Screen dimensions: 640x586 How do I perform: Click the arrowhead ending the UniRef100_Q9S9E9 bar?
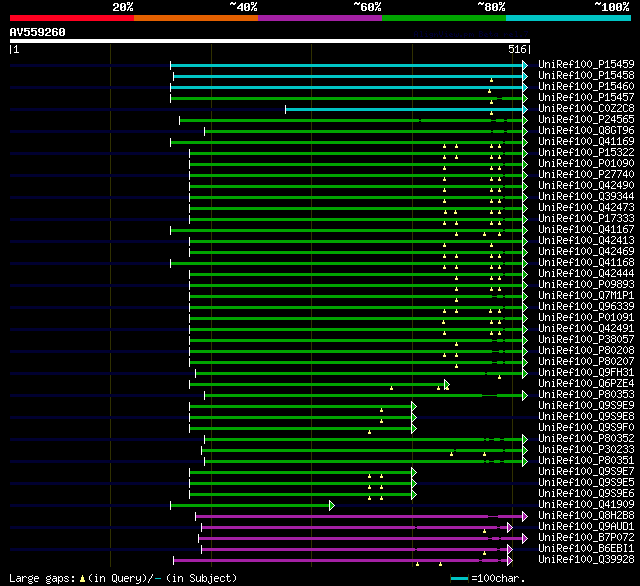click(413, 406)
